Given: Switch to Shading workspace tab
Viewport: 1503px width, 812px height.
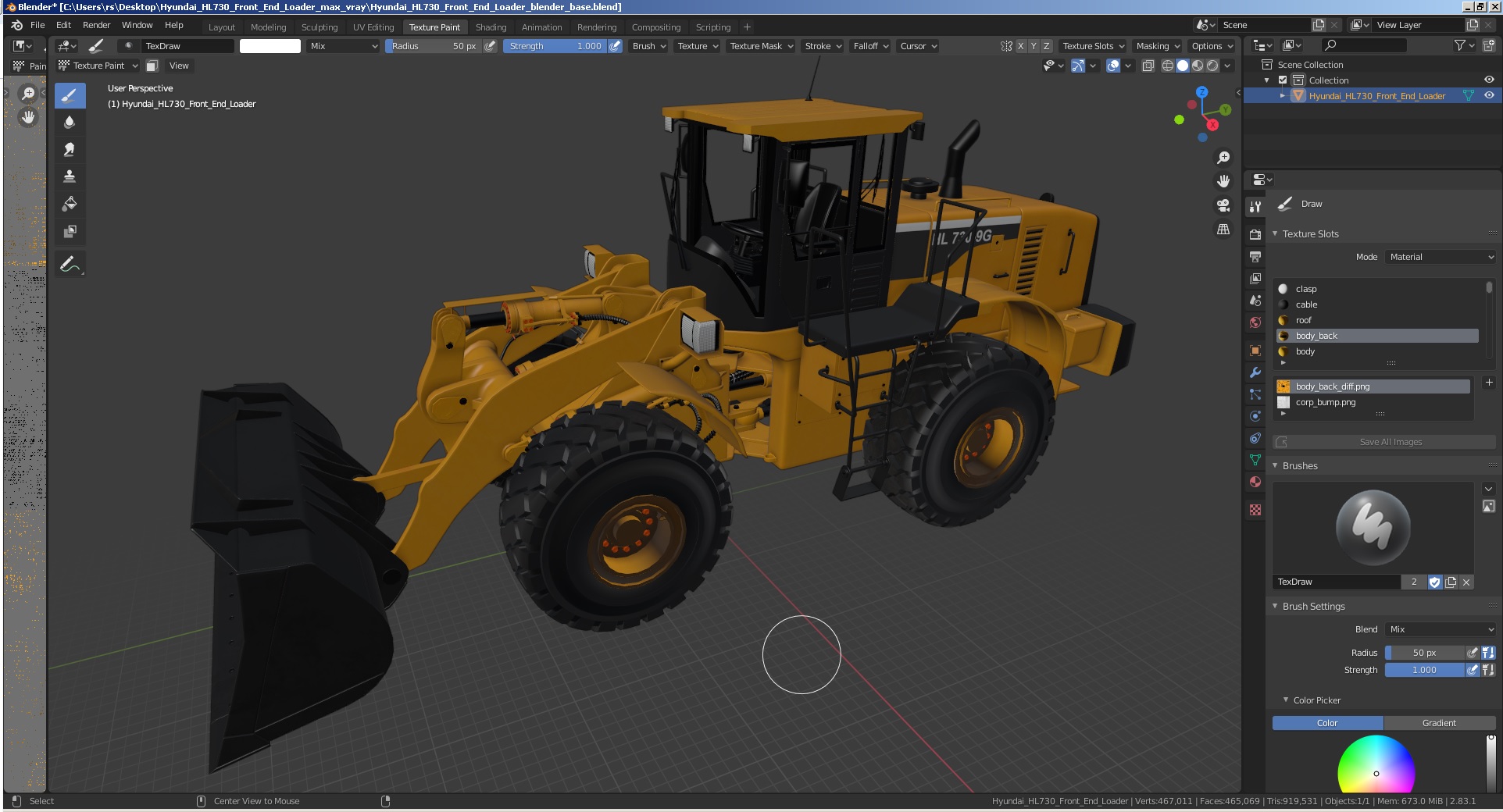Looking at the screenshot, I should [x=491, y=27].
